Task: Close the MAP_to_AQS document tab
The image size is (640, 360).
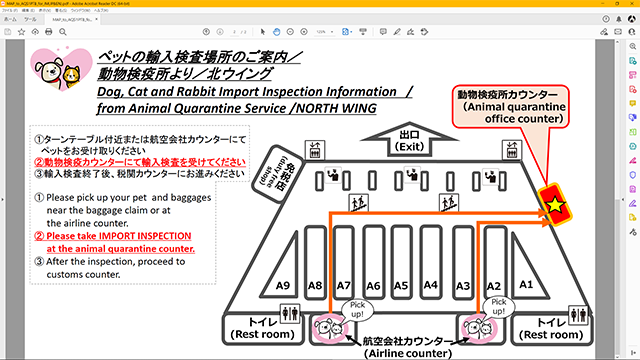Action: tap(96, 19)
